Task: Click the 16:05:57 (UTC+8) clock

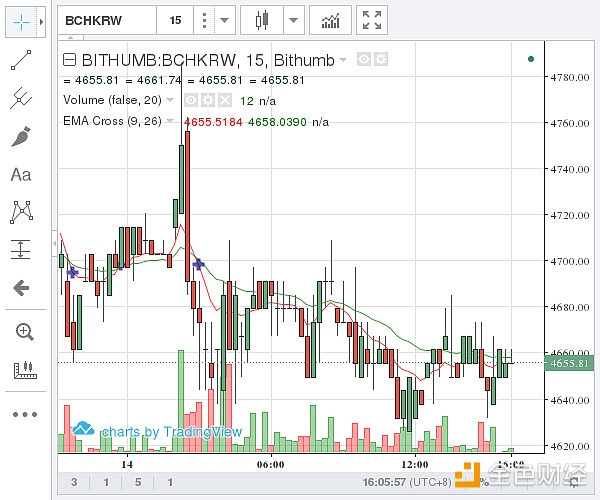Action: pos(407,482)
